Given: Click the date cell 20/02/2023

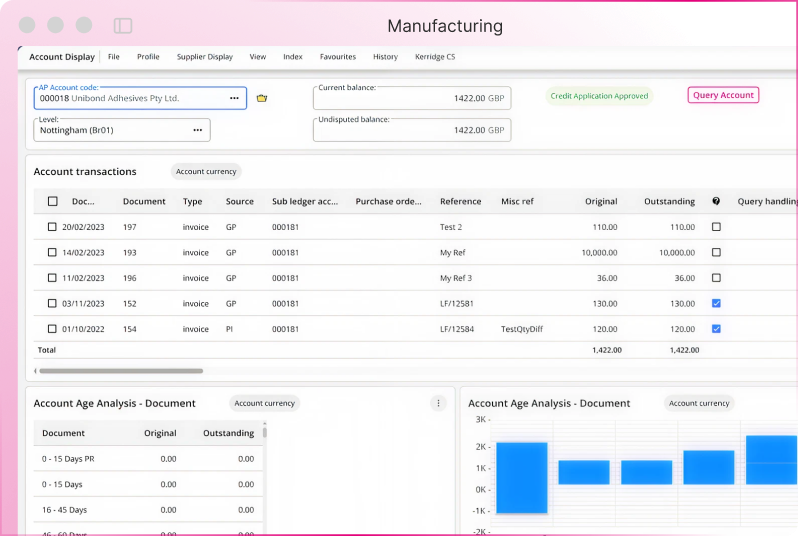Looking at the screenshot, I should (x=83, y=227).
